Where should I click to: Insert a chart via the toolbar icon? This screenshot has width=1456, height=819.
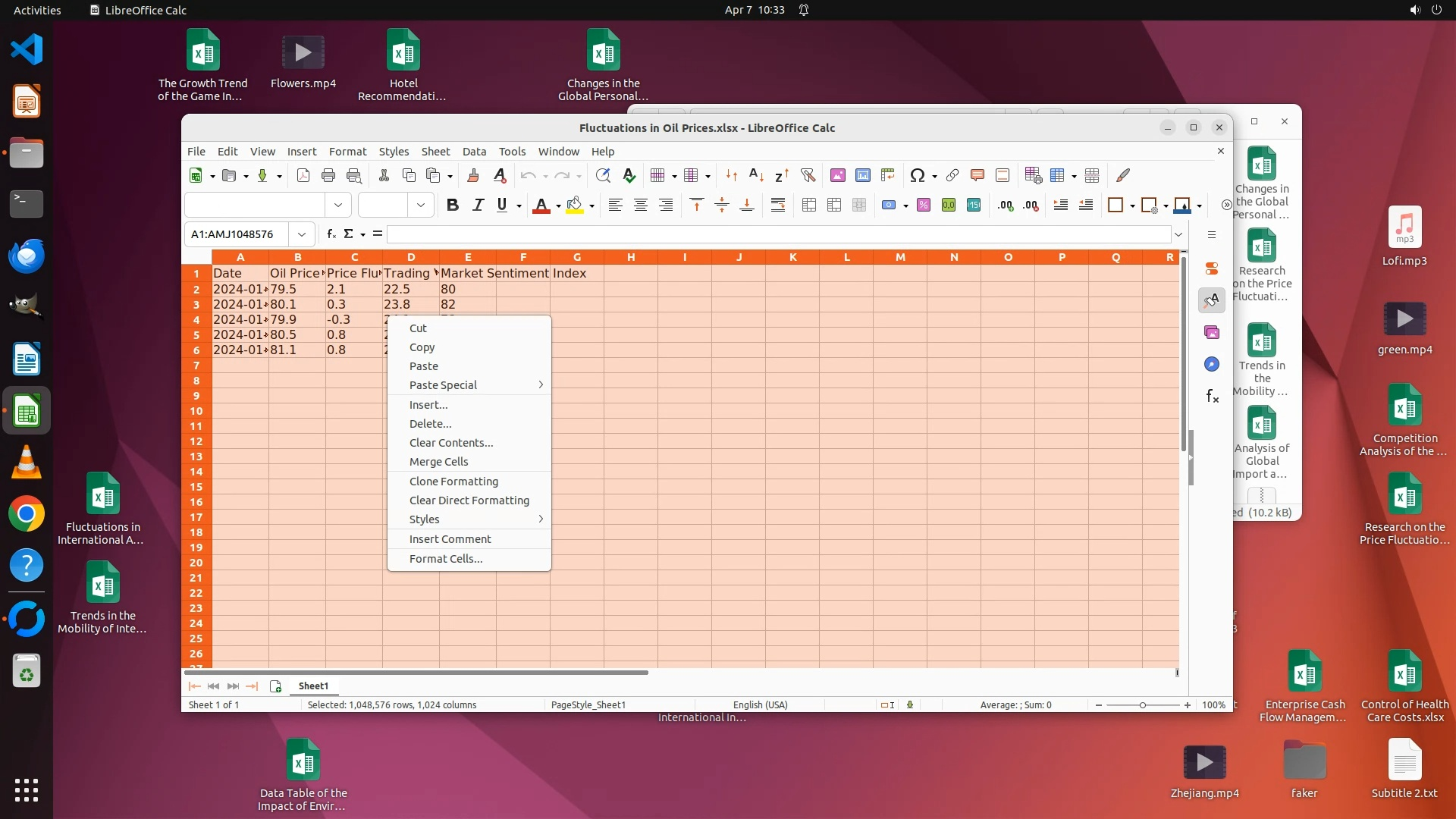point(863,176)
